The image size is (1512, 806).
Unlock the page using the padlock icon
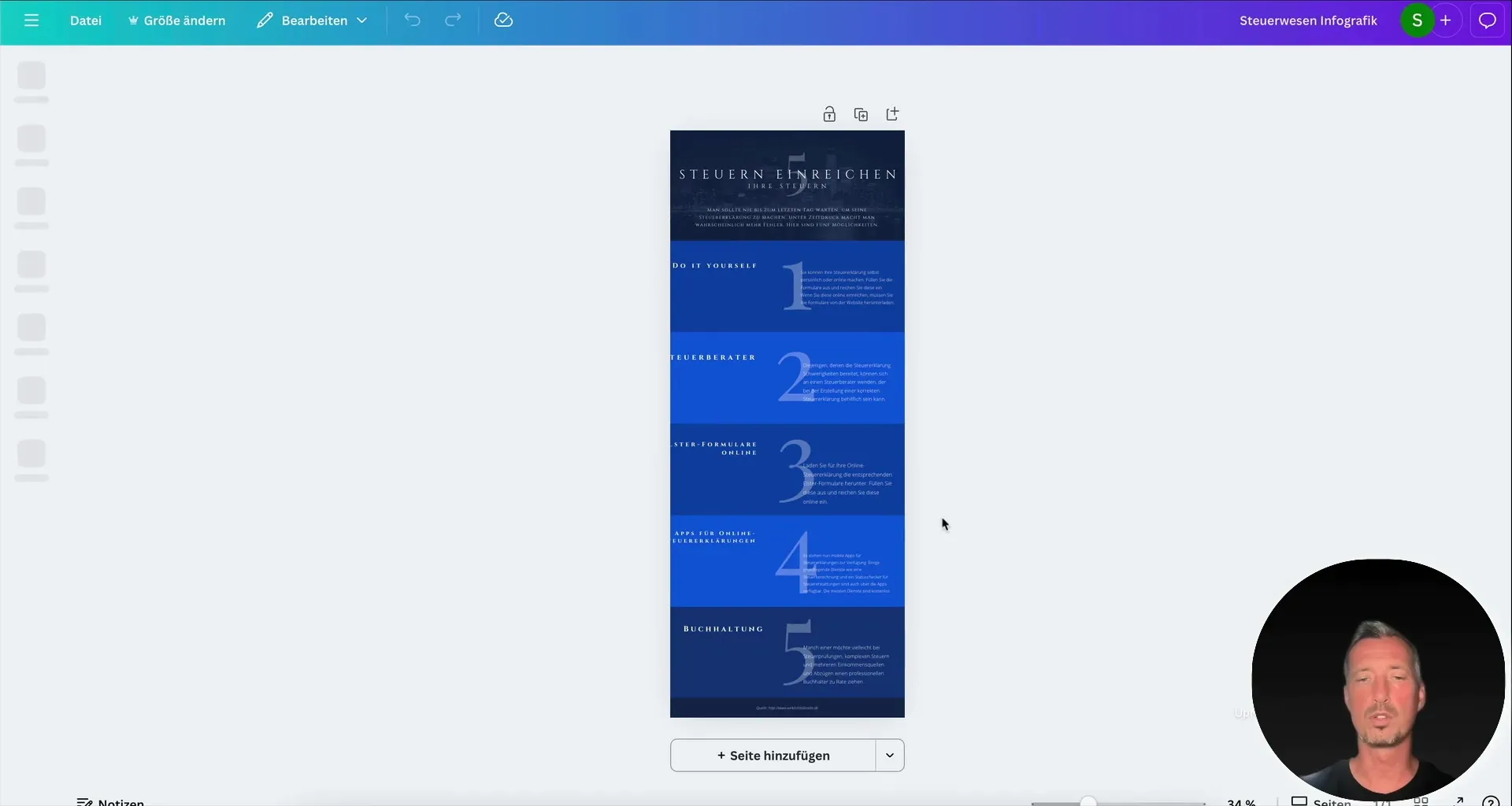(830, 114)
